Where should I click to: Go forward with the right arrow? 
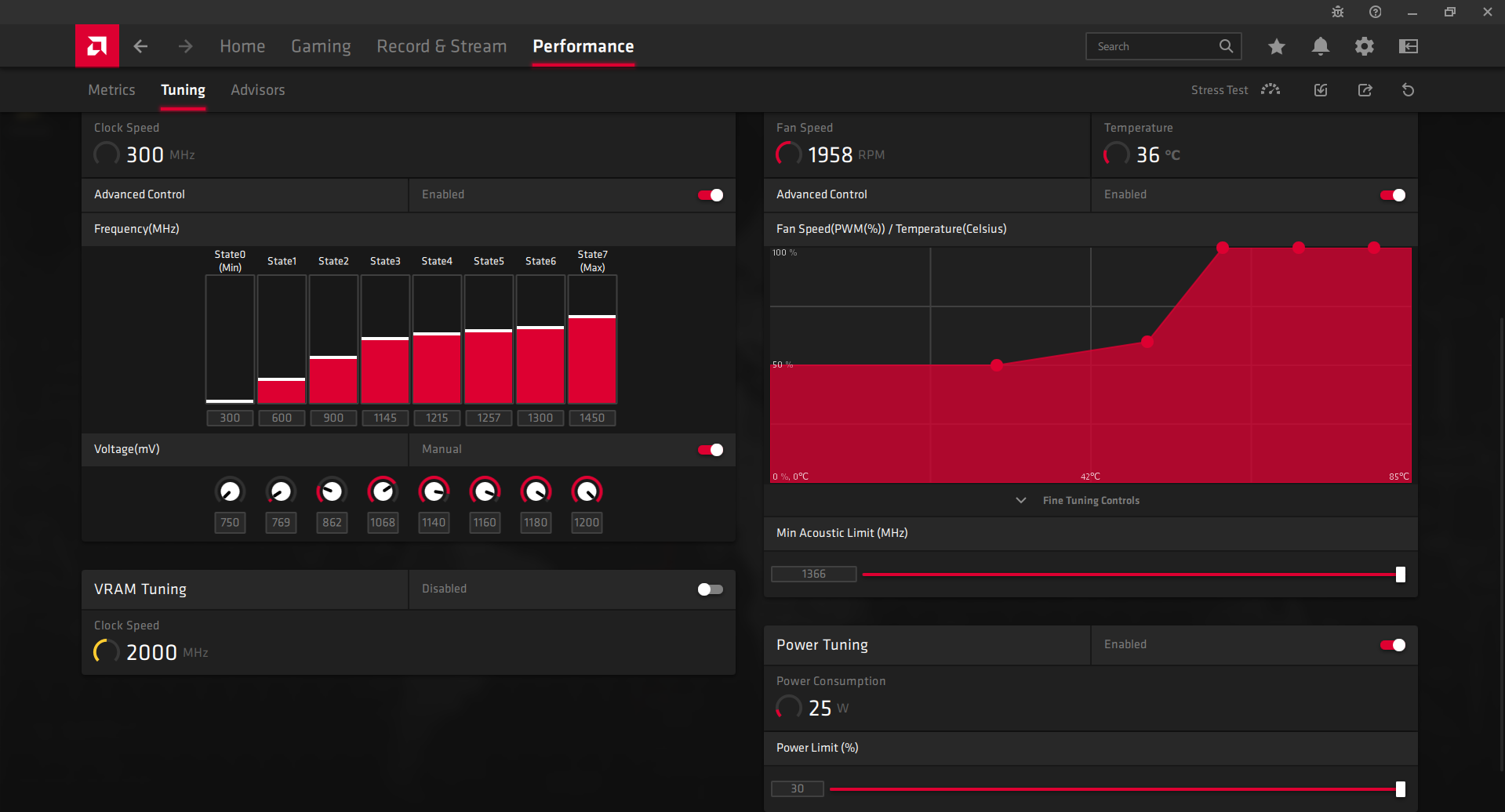[x=185, y=46]
